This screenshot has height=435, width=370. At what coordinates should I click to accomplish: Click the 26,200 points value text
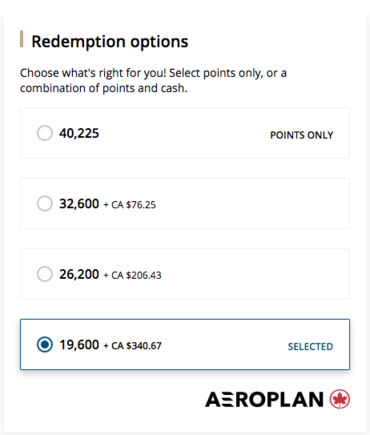click(x=79, y=274)
